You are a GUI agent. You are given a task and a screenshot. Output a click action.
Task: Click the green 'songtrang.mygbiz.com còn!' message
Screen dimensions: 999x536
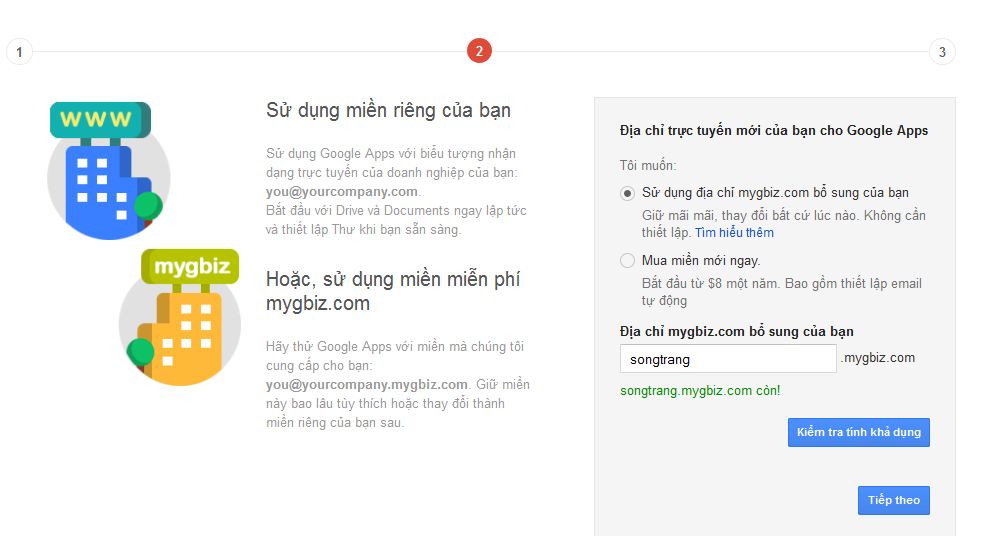(700, 391)
